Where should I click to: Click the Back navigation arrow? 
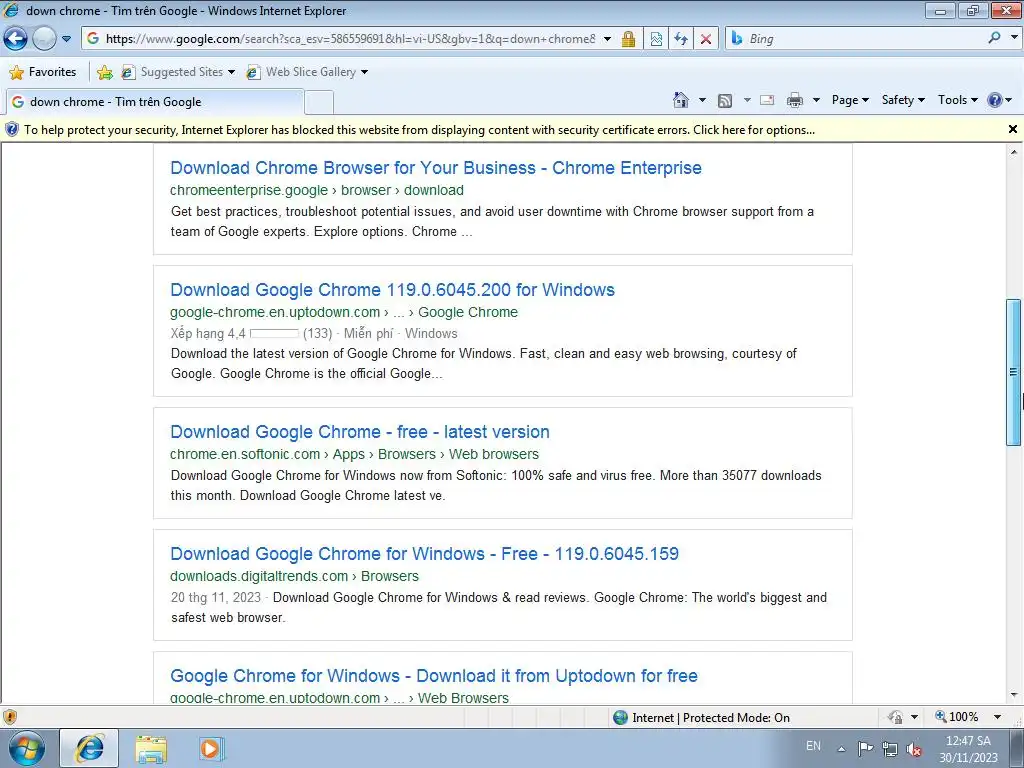[16, 39]
